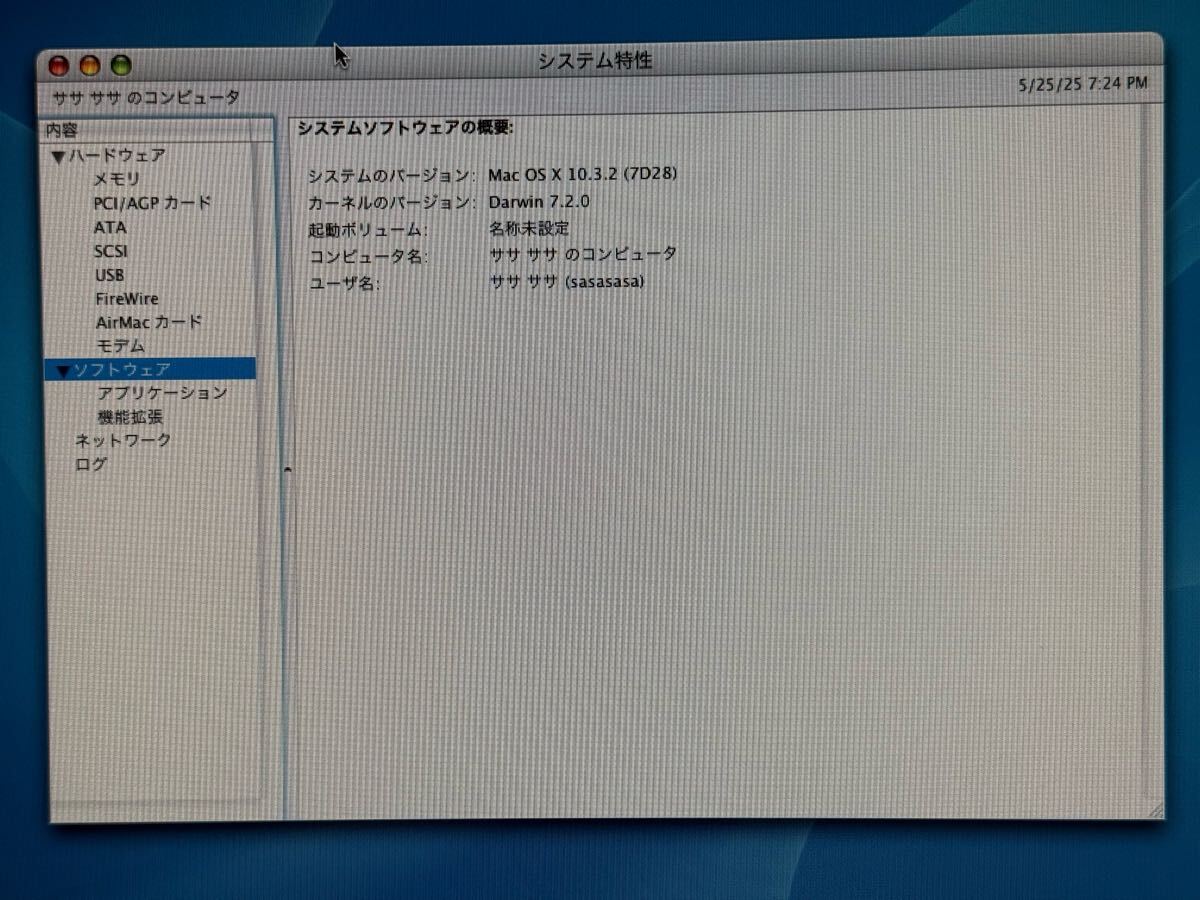
Task: Click ササ ササ (sasasasa) user name value
Action: pos(567,282)
